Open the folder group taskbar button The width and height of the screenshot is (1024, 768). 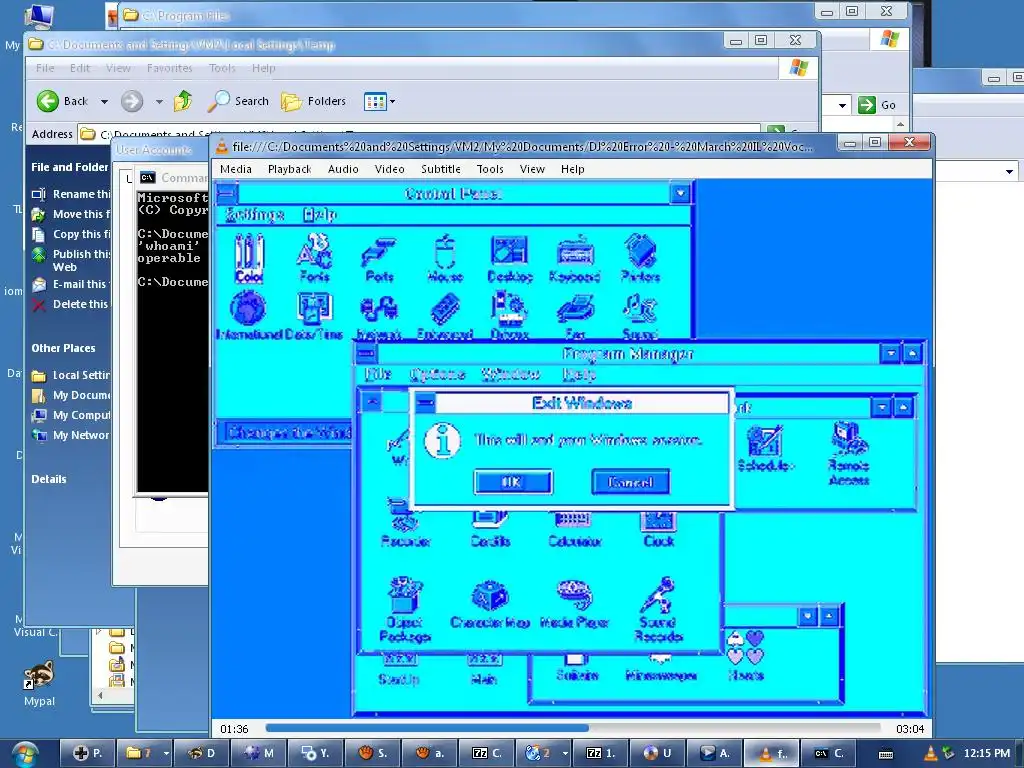[147, 754]
